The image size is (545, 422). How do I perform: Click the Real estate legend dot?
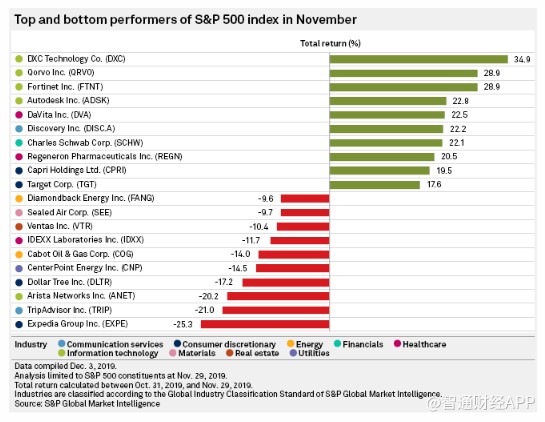pyautogui.click(x=229, y=353)
